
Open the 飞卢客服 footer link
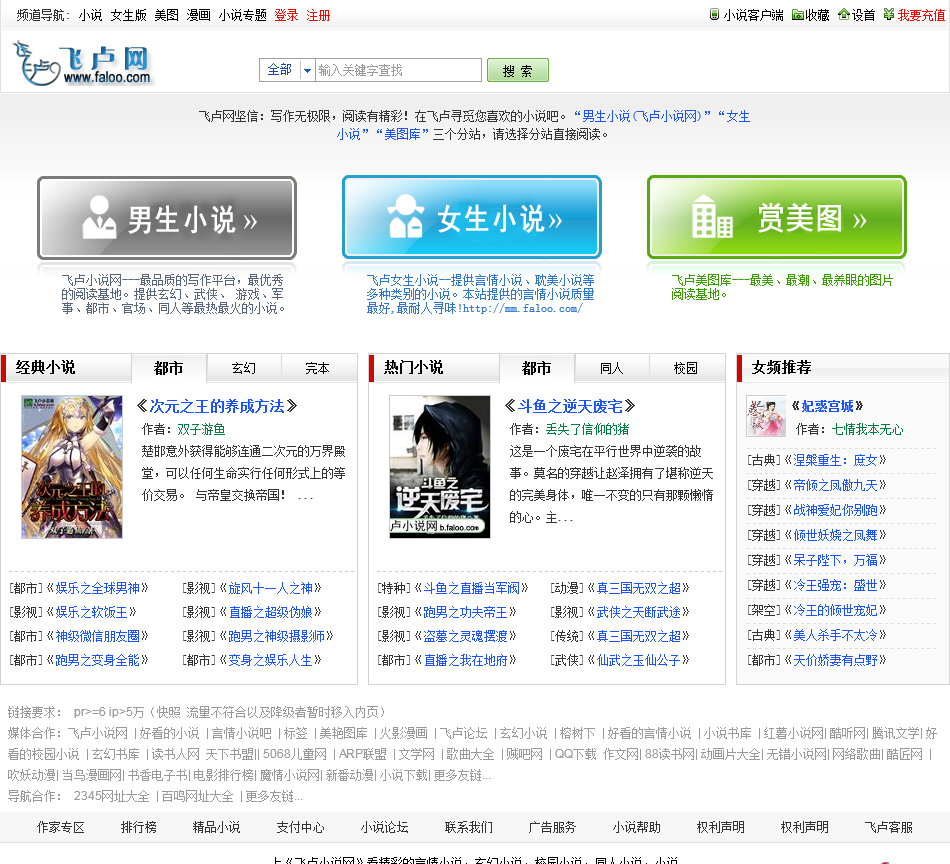tap(889, 828)
